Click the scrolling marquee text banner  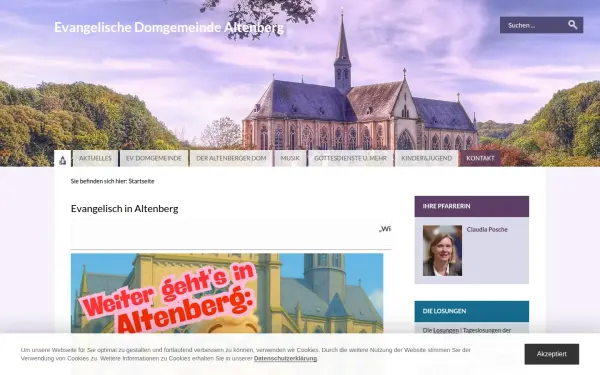click(231, 234)
